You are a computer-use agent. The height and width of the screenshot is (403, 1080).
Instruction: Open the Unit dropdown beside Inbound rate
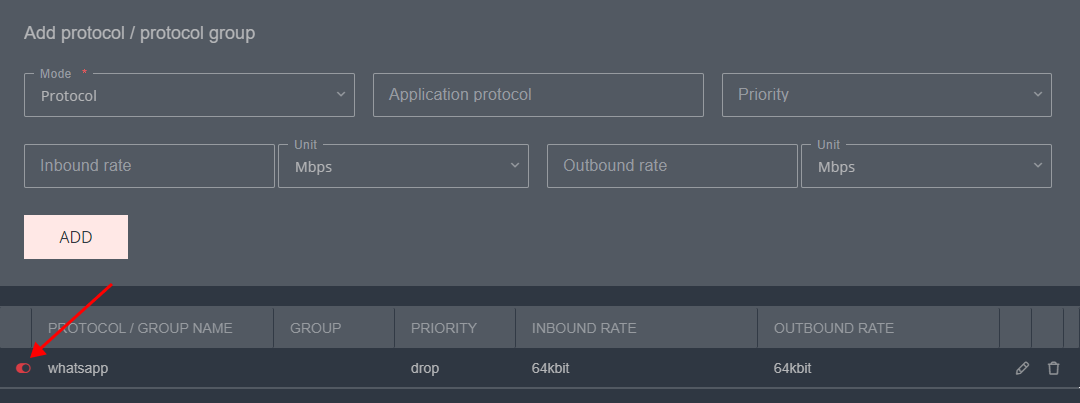[x=410, y=166]
